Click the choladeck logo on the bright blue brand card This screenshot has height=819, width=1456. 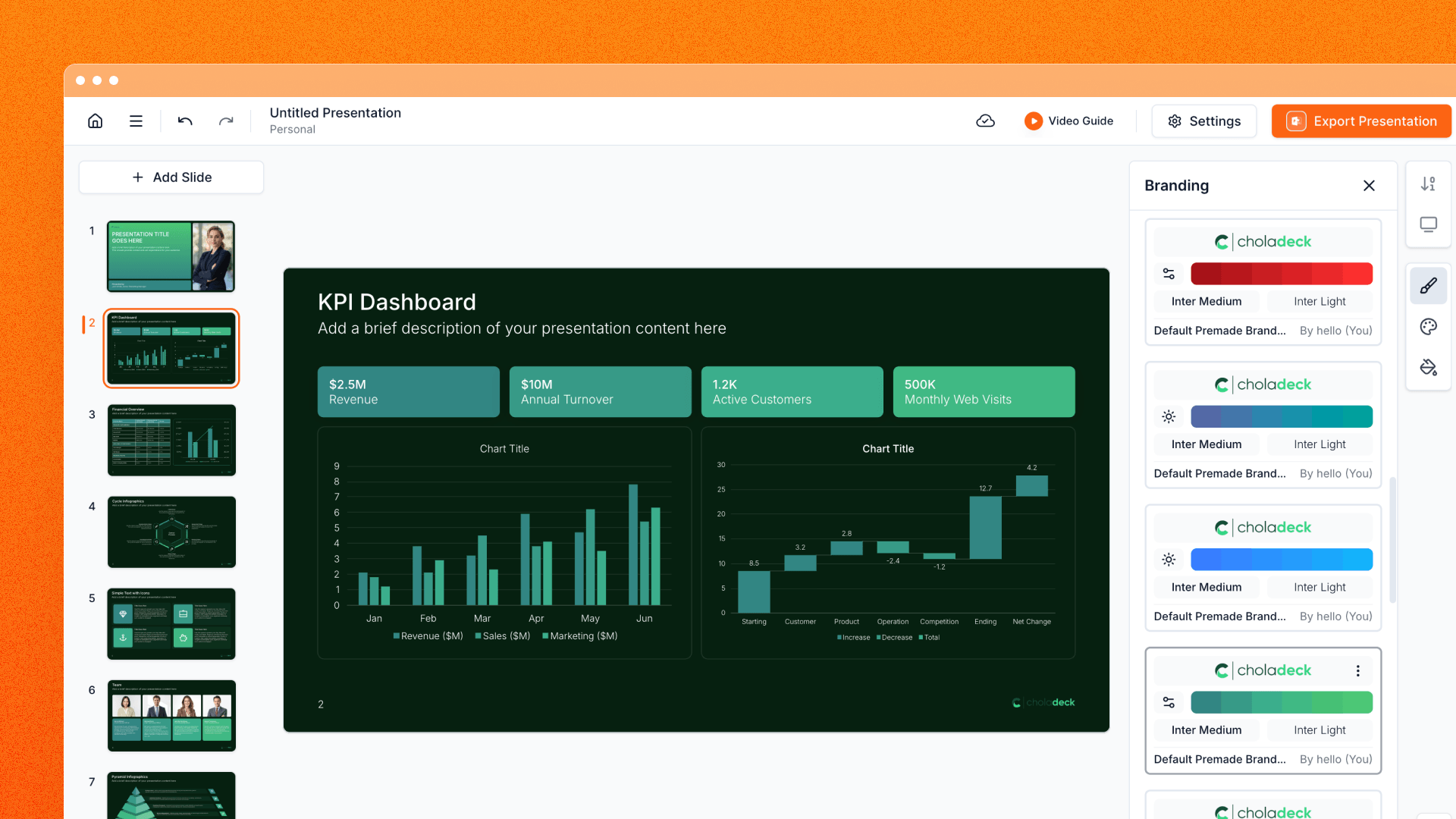pos(1263,528)
